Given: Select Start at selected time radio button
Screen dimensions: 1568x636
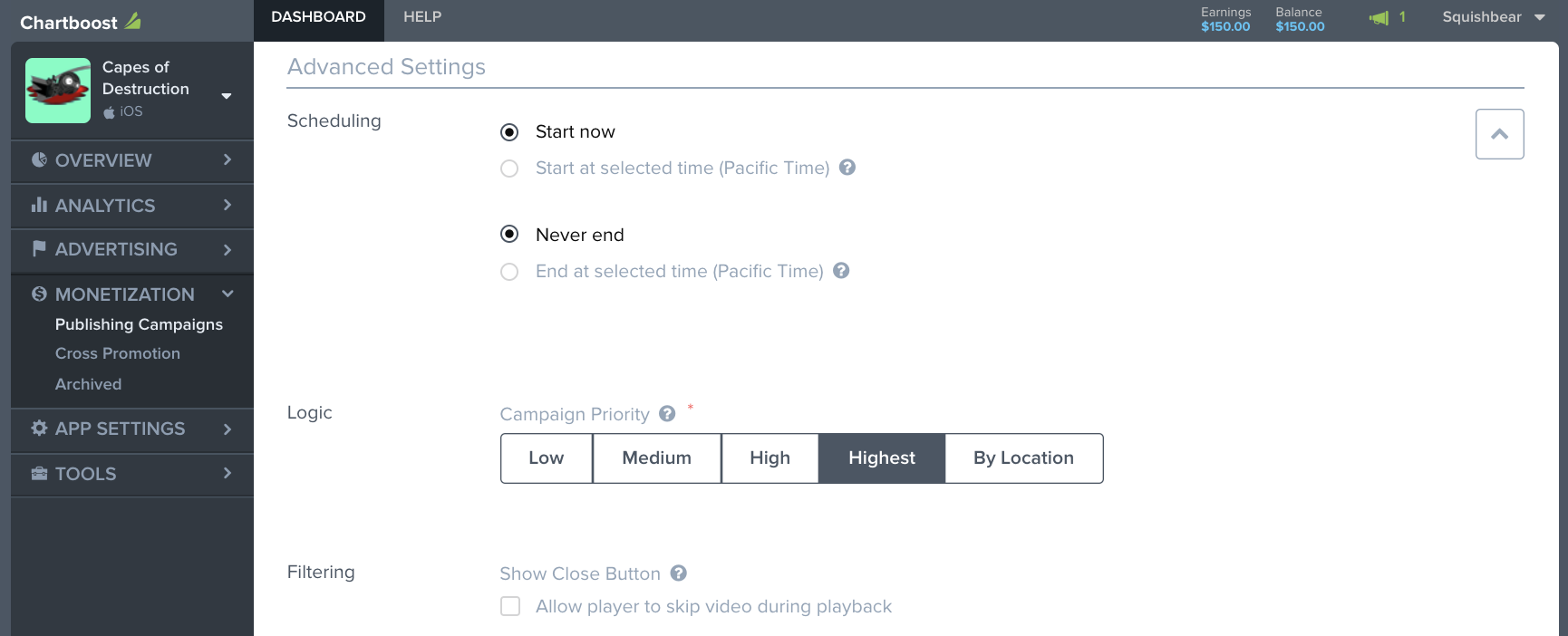Looking at the screenshot, I should tap(509, 169).
